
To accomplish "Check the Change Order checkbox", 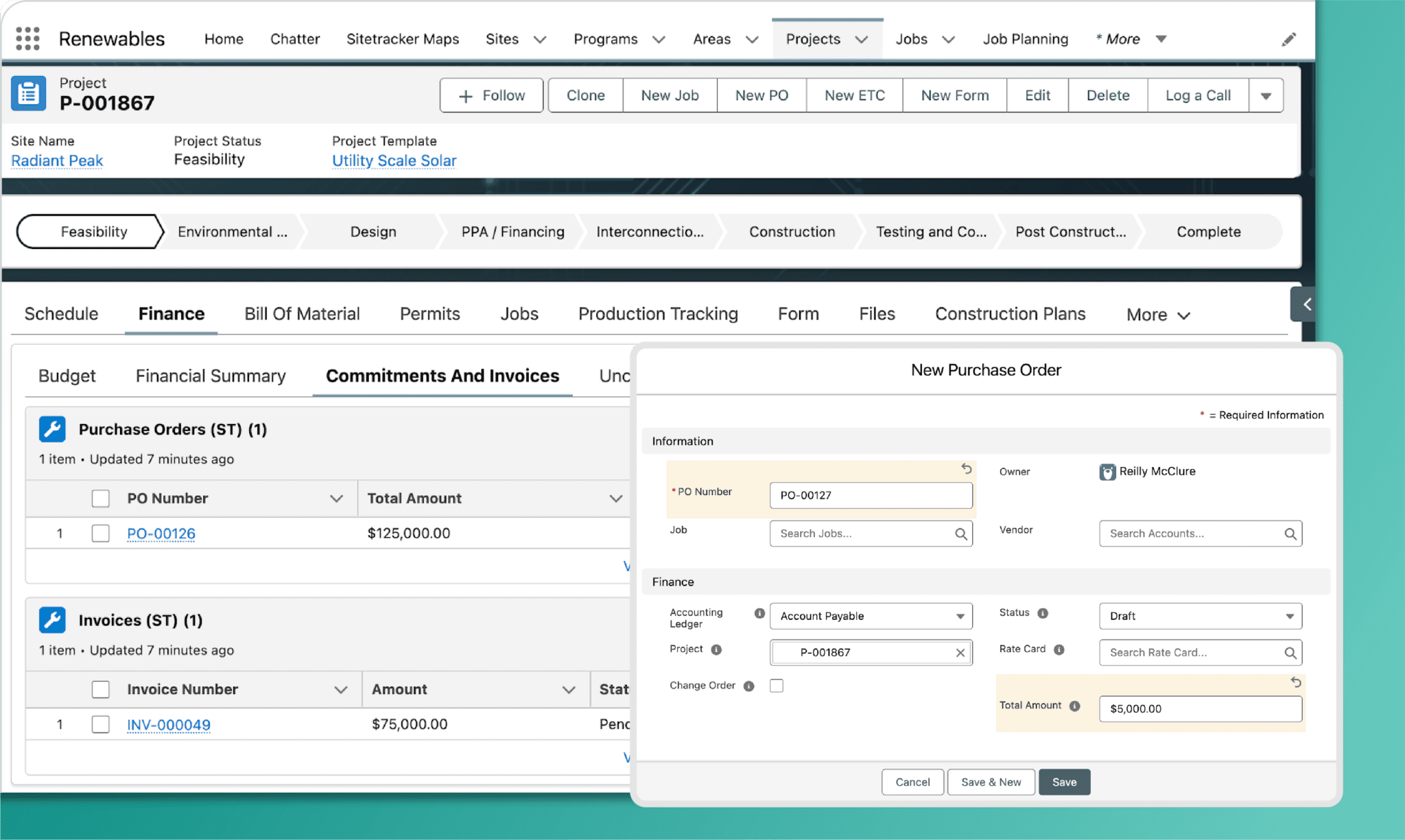I will tap(777, 686).
